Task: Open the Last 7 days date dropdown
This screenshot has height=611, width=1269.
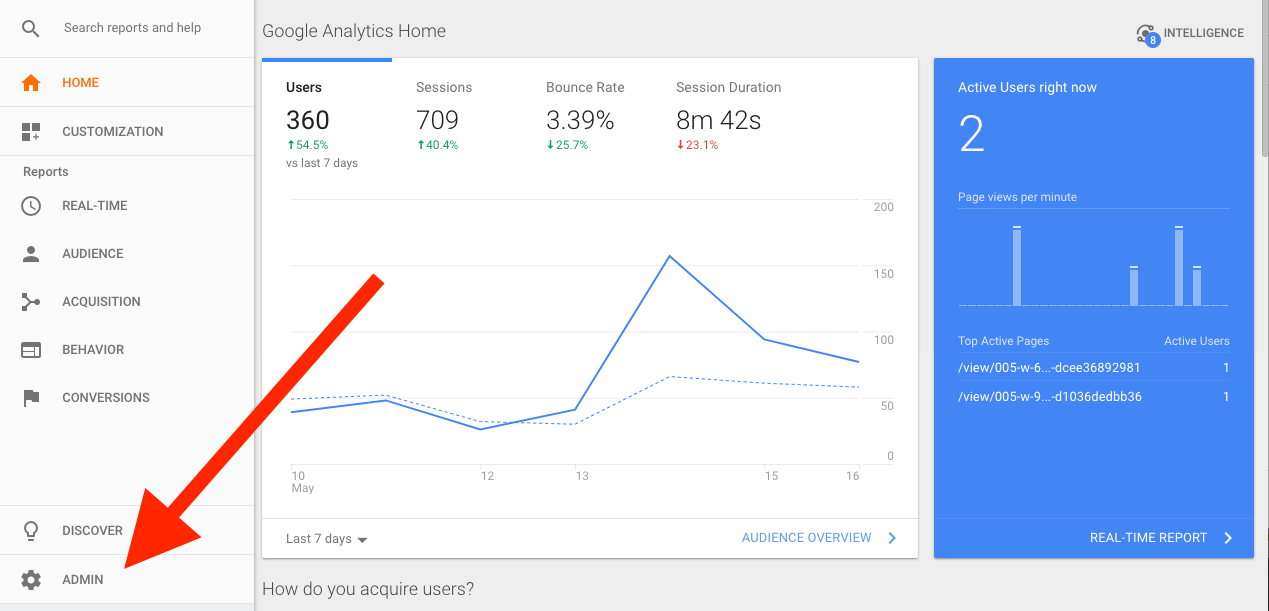Action: (327, 539)
